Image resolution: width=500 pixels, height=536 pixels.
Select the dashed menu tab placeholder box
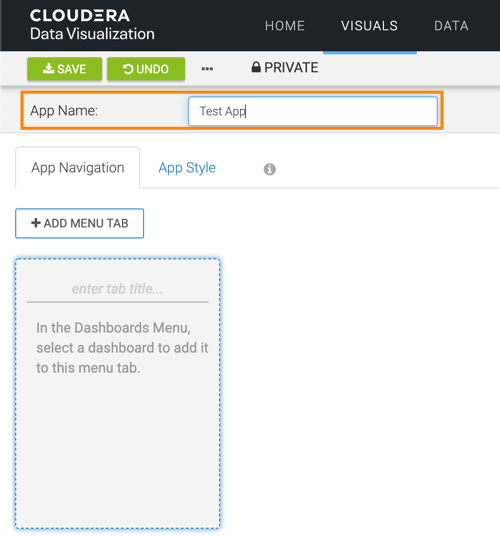pos(117,393)
